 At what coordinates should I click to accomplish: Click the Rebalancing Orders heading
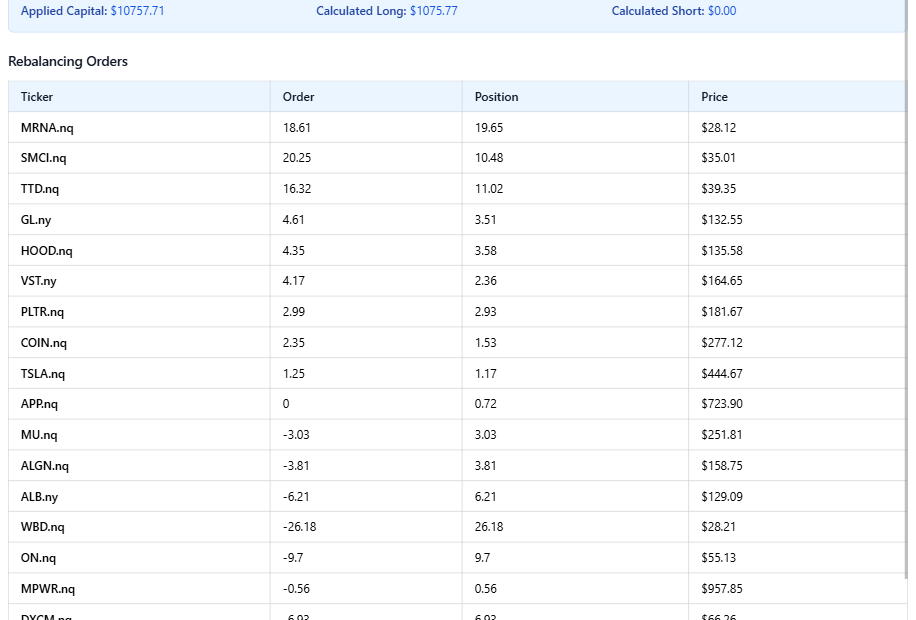[x=68, y=62]
